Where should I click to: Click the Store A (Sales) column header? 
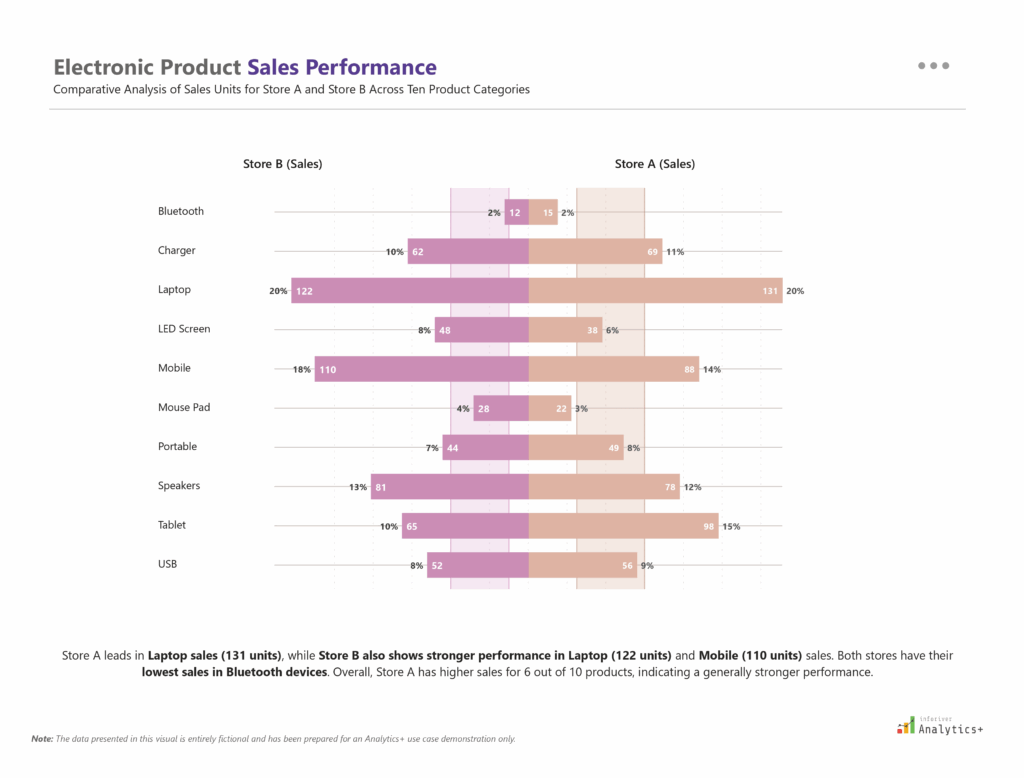tap(655, 164)
